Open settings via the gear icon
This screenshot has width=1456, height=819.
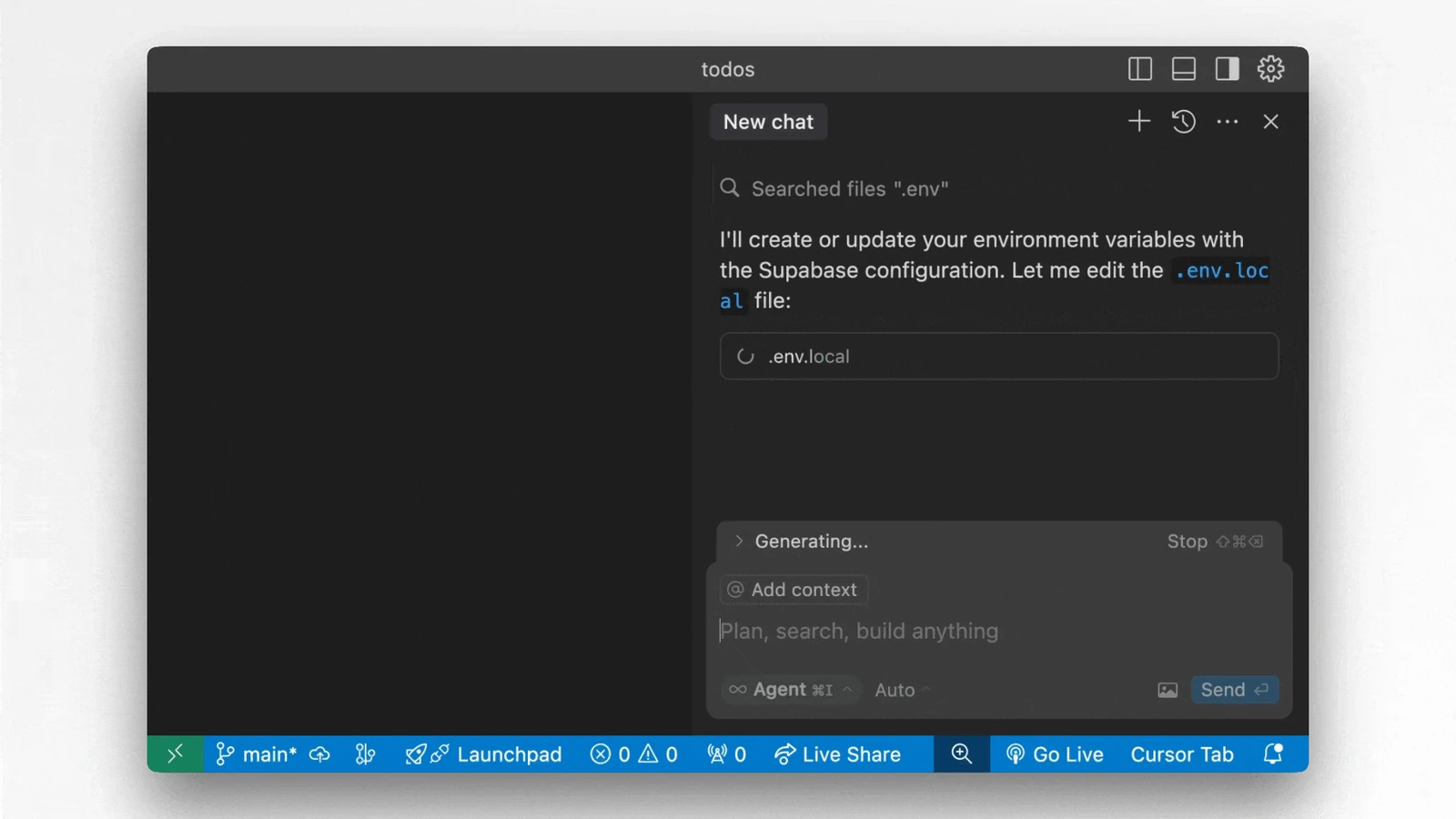click(x=1270, y=69)
